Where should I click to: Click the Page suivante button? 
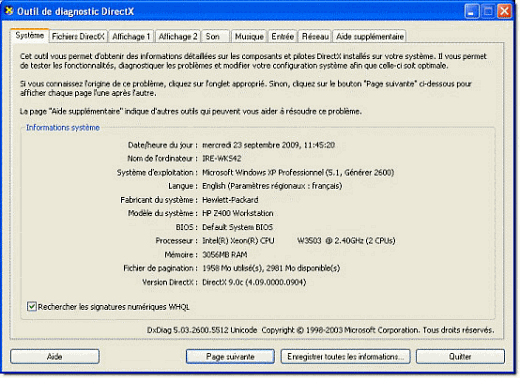pyautogui.click(x=230, y=357)
